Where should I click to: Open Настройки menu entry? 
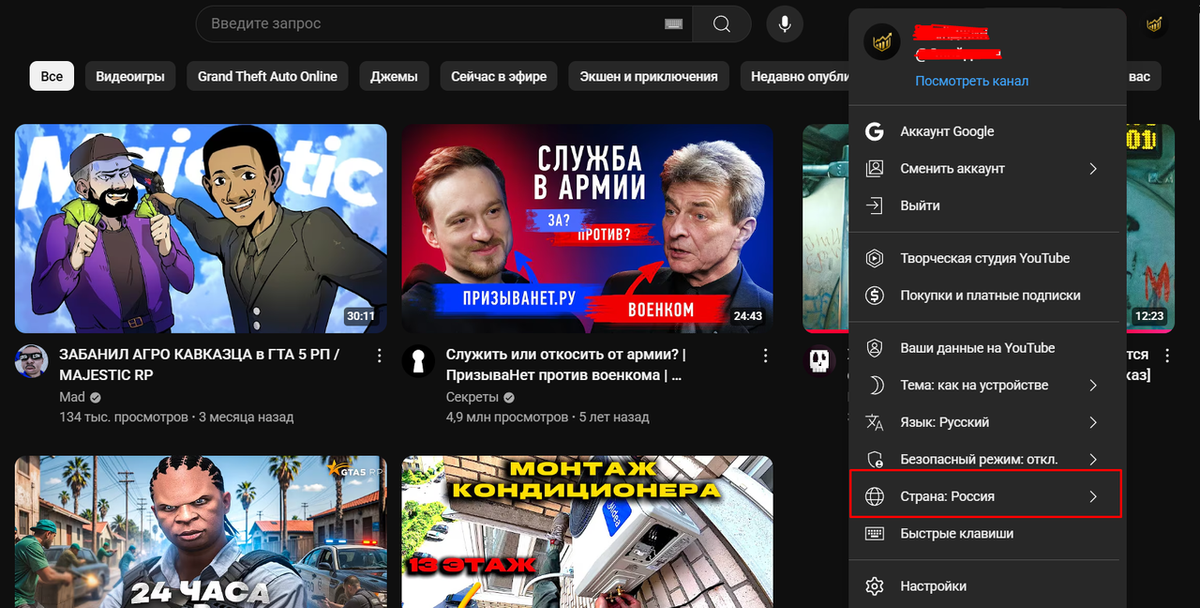(987, 586)
